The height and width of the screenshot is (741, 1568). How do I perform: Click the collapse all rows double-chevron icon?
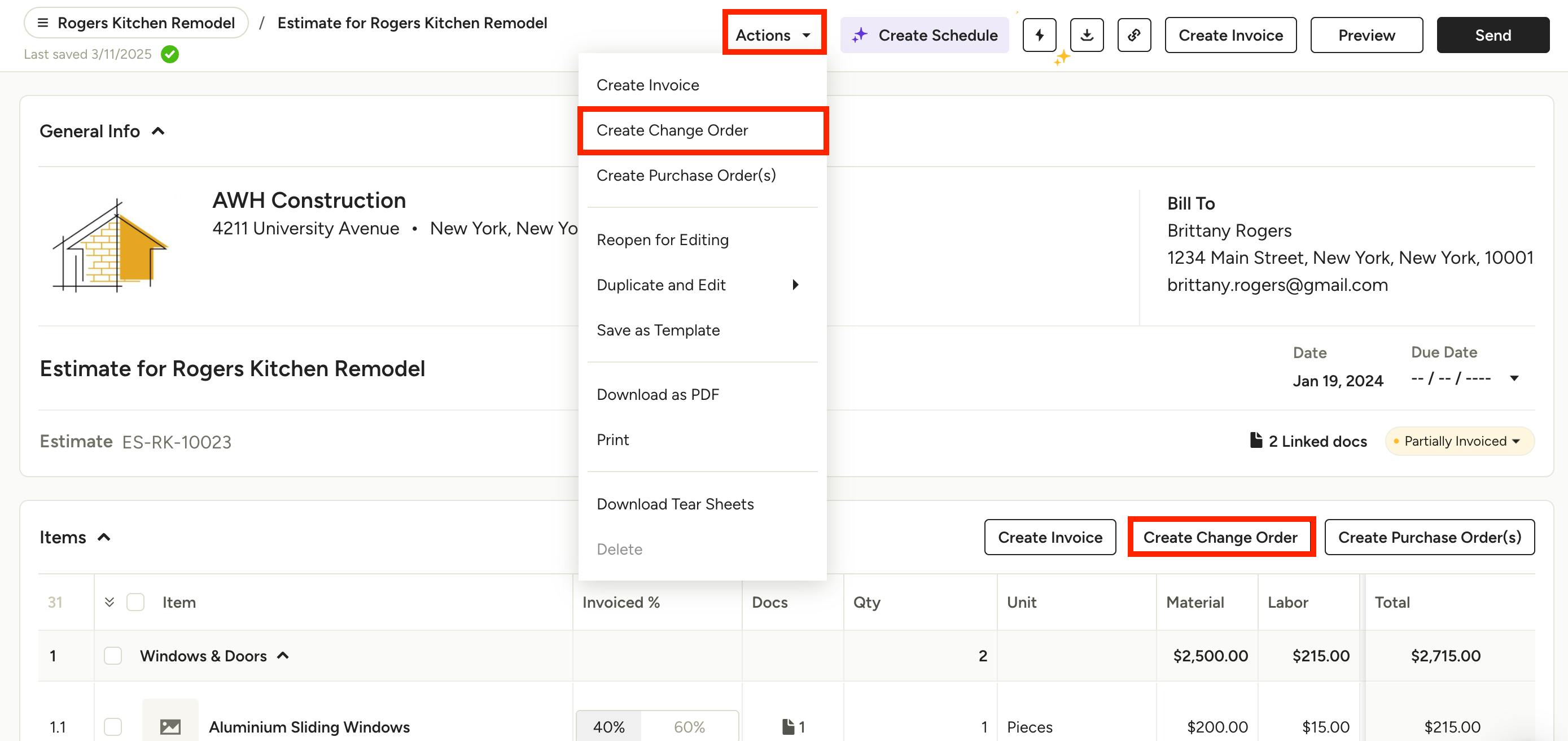(110, 602)
